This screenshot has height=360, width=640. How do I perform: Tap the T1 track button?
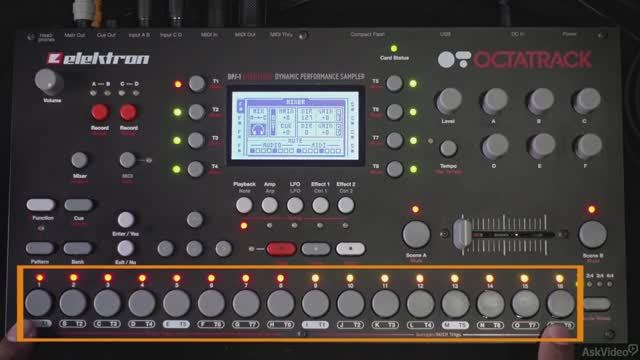197,84
